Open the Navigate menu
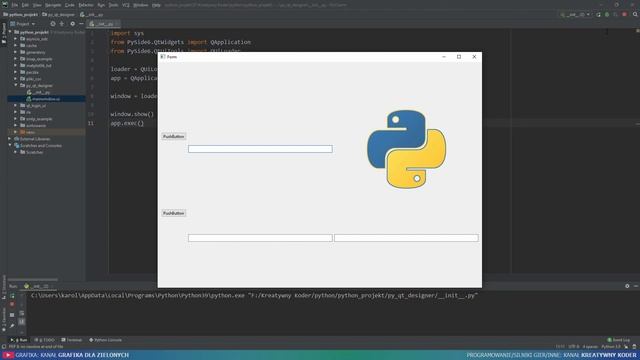Viewport: 640px width, 360px height. [x=53, y=5]
